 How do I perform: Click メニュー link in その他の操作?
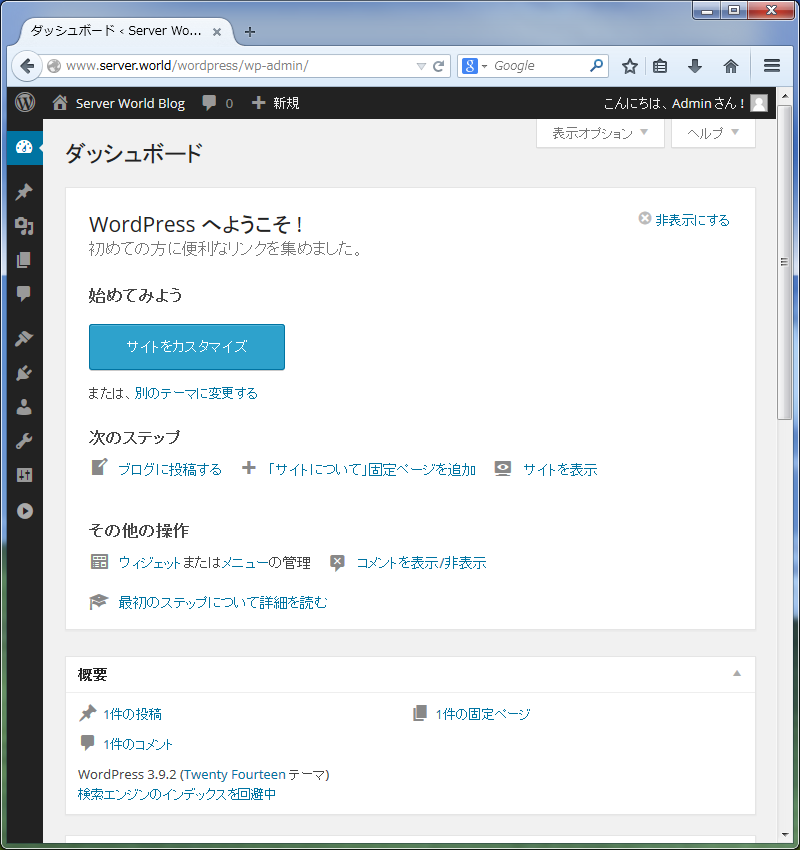tap(245, 563)
